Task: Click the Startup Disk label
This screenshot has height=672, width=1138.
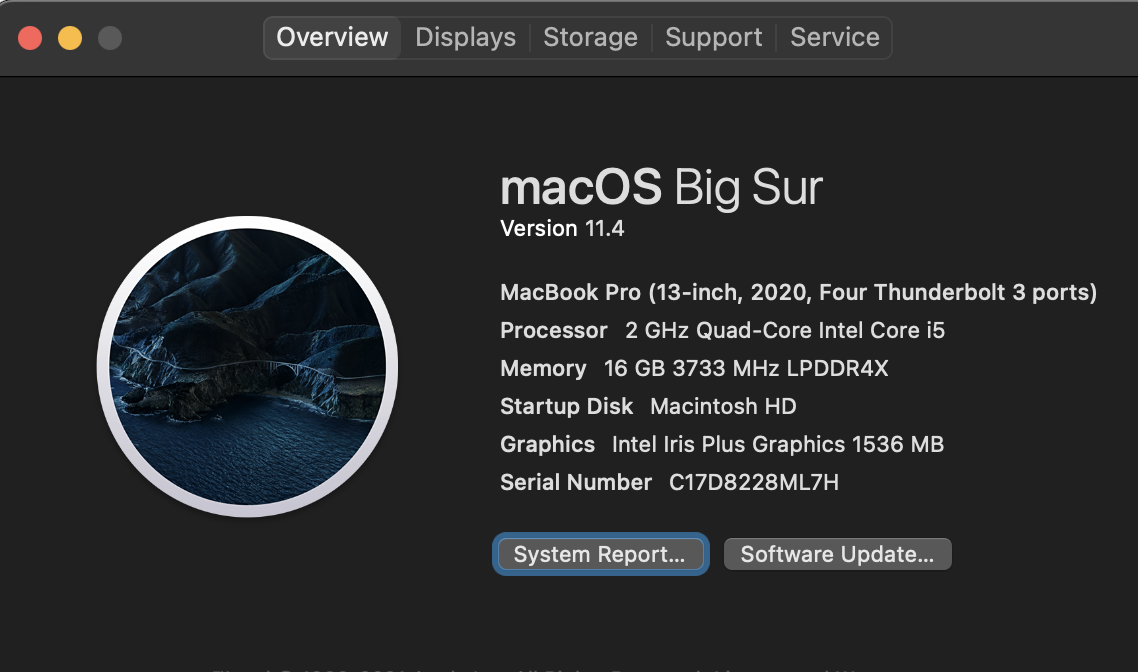Action: (x=566, y=406)
